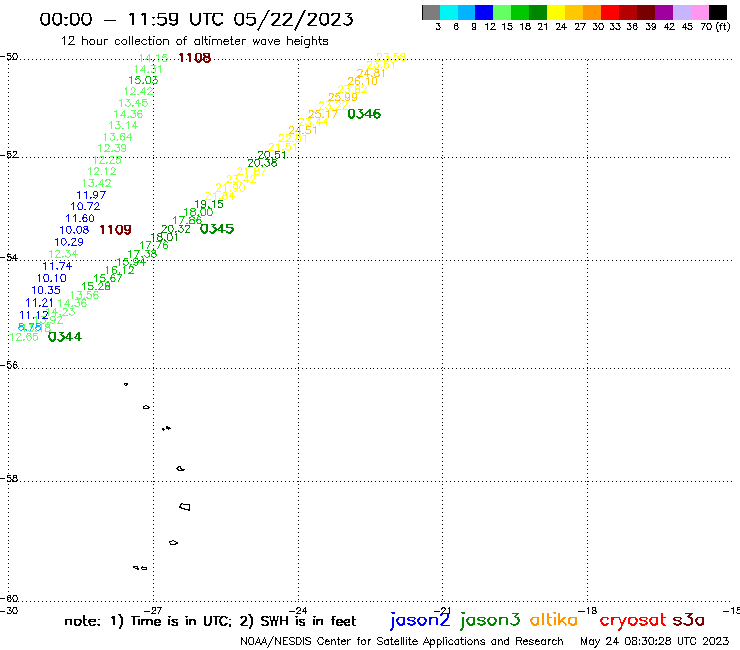Click the blue 'jason2' satellite label
The height and width of the screenshot is (650, 740).
420,620
